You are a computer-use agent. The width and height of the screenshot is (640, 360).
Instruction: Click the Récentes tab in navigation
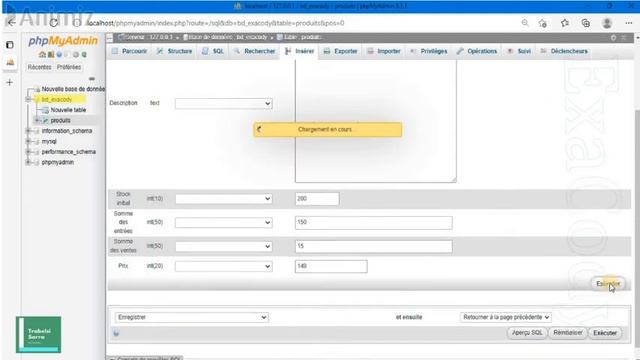click(x=40, y=67)
